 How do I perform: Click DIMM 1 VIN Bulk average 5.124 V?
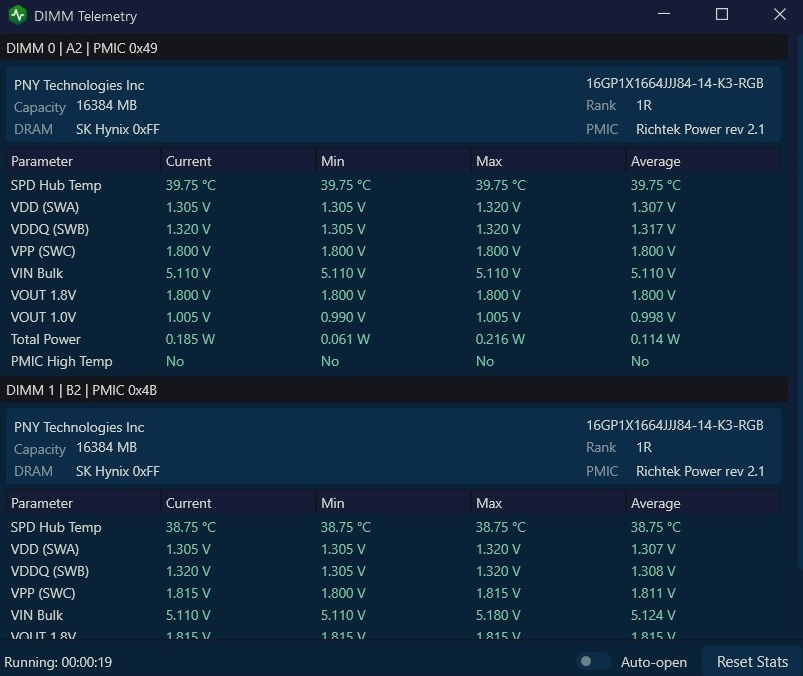(653, 615)
